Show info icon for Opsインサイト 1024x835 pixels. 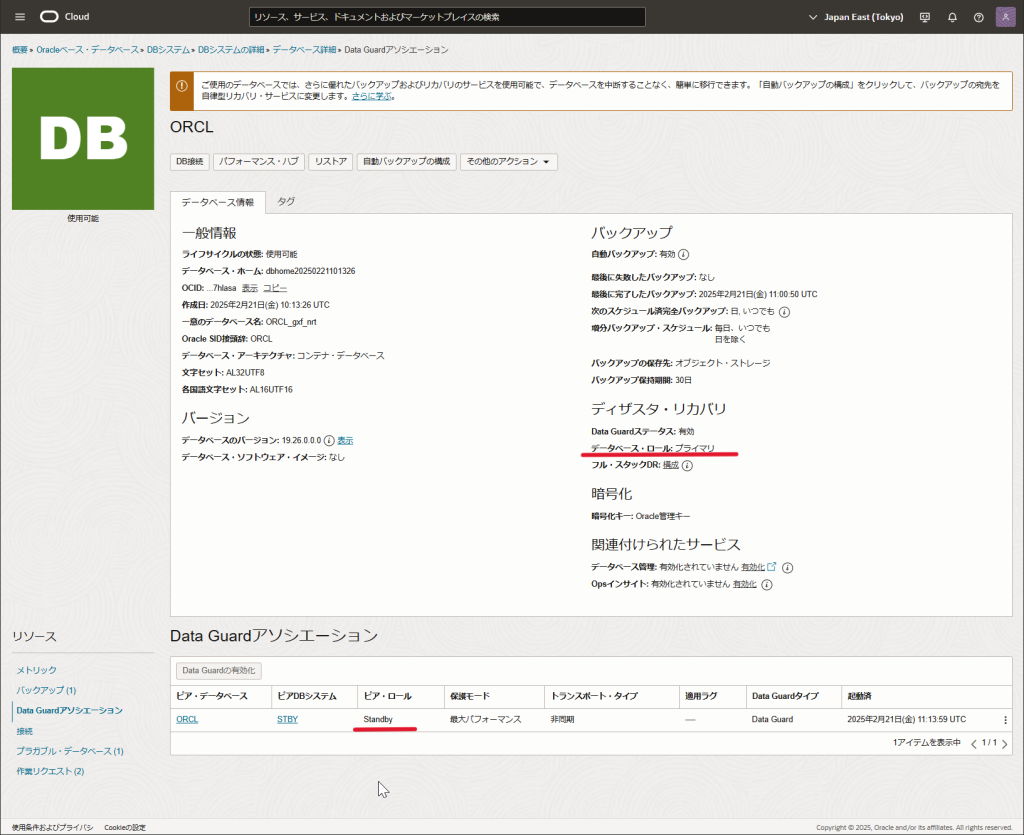click(767, 585)
